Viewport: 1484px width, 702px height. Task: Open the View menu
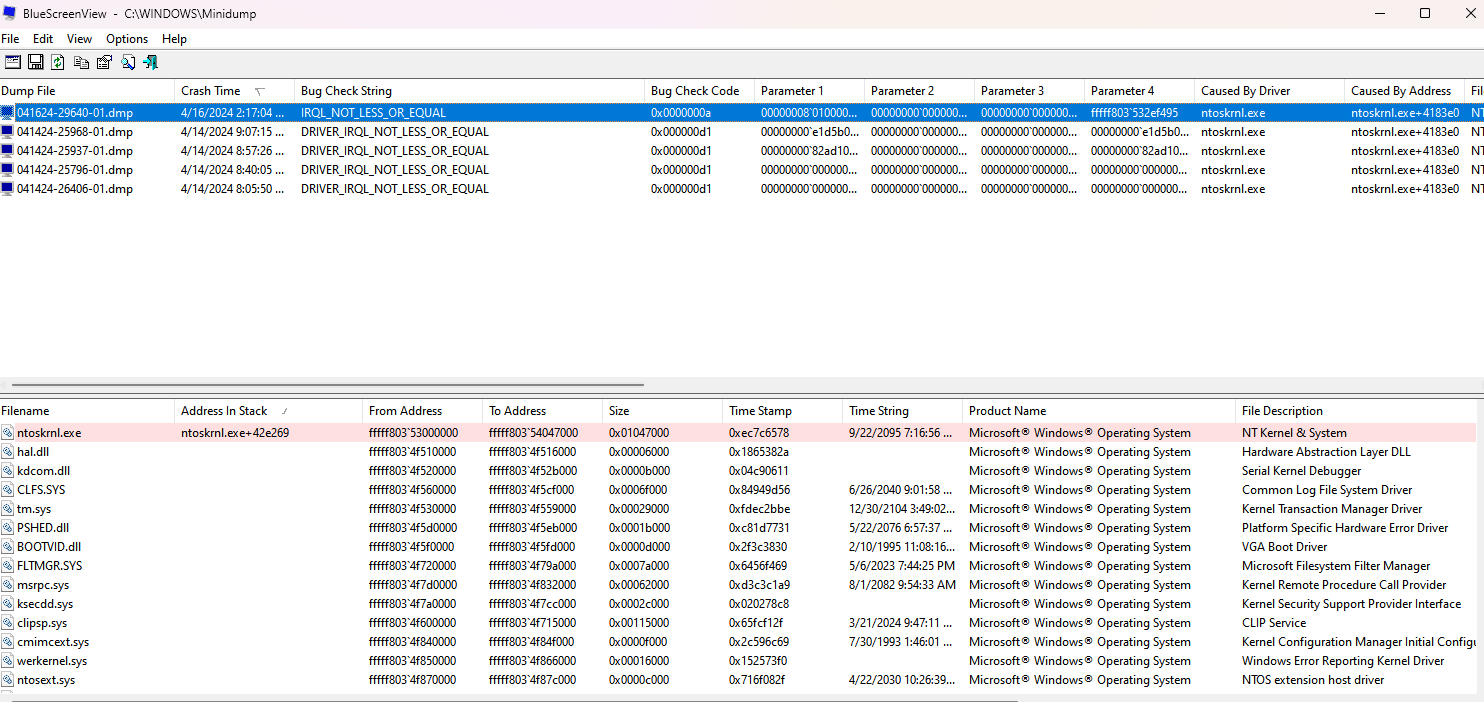point(79,38)
